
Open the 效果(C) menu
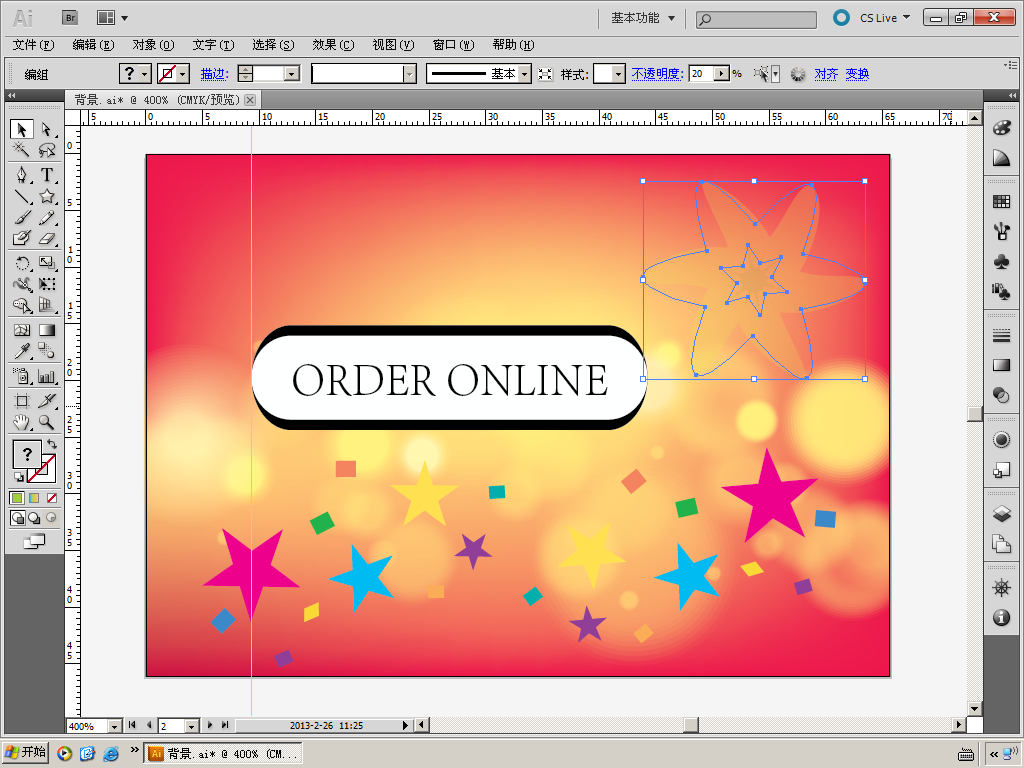pyautogui.click(x=333, y=45)
